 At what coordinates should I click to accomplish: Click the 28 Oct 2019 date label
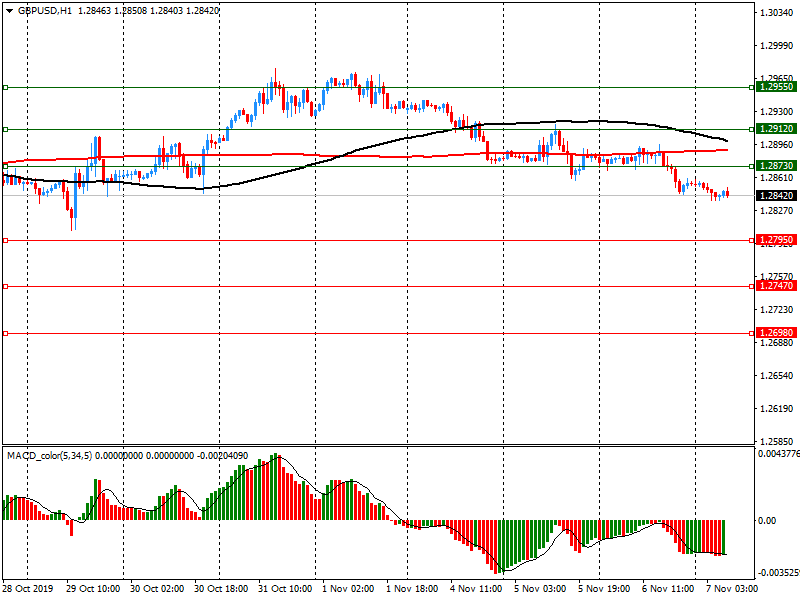(x=28, y=590)
